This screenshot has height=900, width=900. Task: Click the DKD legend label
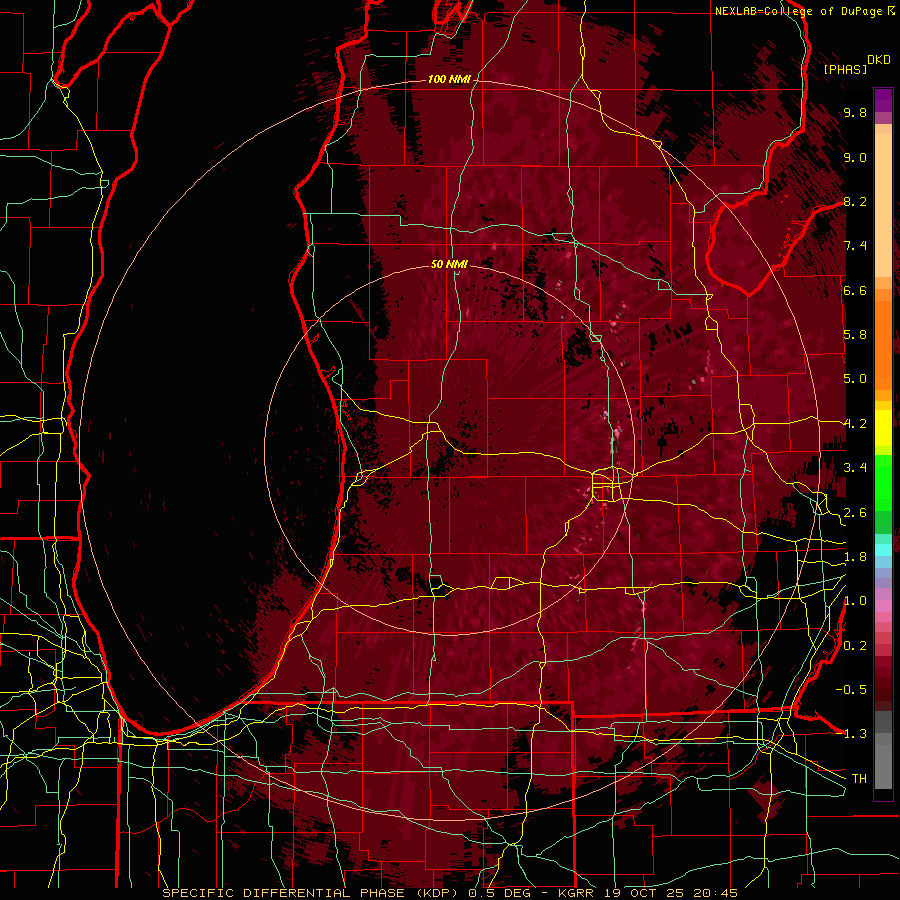pyautogui.click(x=879, y=60)
